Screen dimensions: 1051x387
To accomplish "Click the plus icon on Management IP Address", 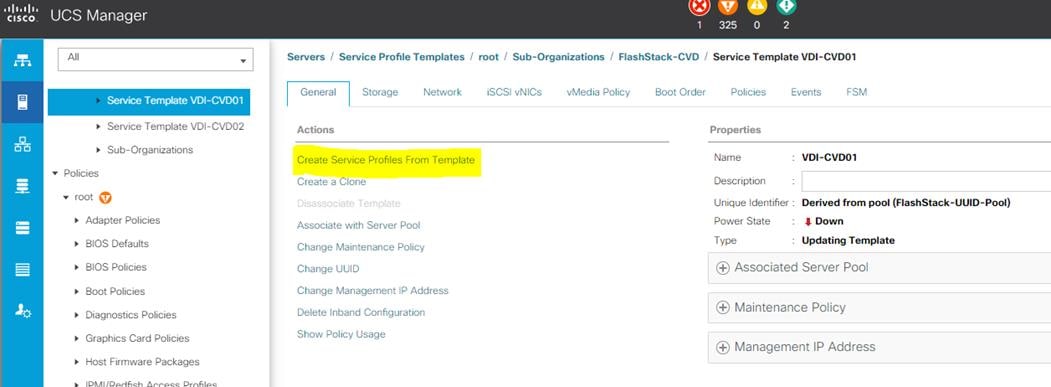I will pyautogui.click(x=723, y=347).
